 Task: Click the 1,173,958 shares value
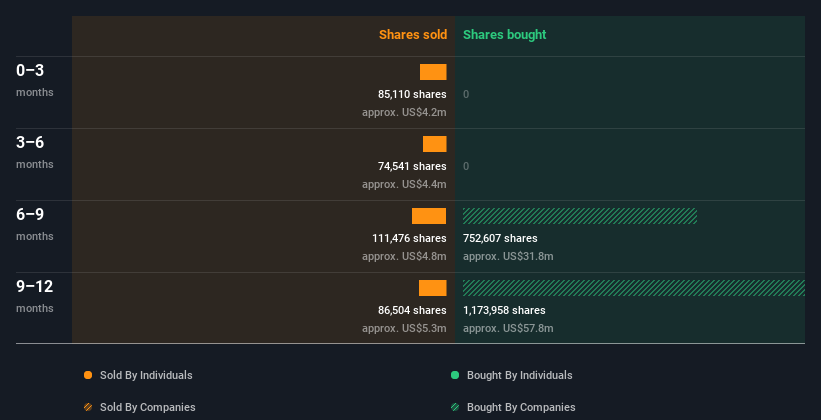click(504, 311)
